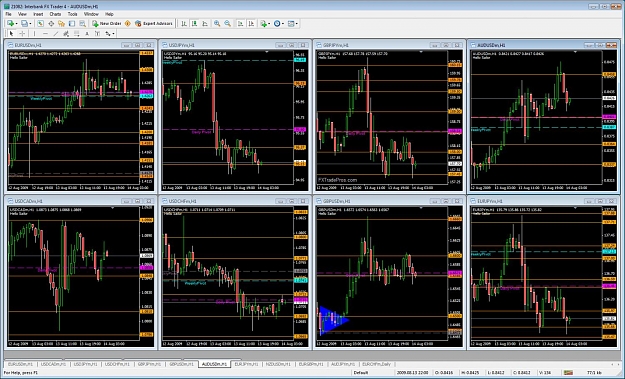Open the Terminal window icon
Viewport: 625px width, 379px height.
coord(72,24)
